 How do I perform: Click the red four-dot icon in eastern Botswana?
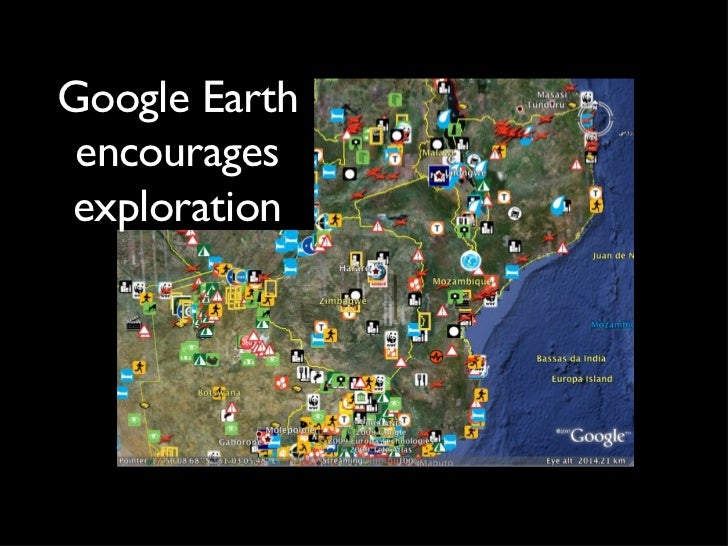pos(281,383)
